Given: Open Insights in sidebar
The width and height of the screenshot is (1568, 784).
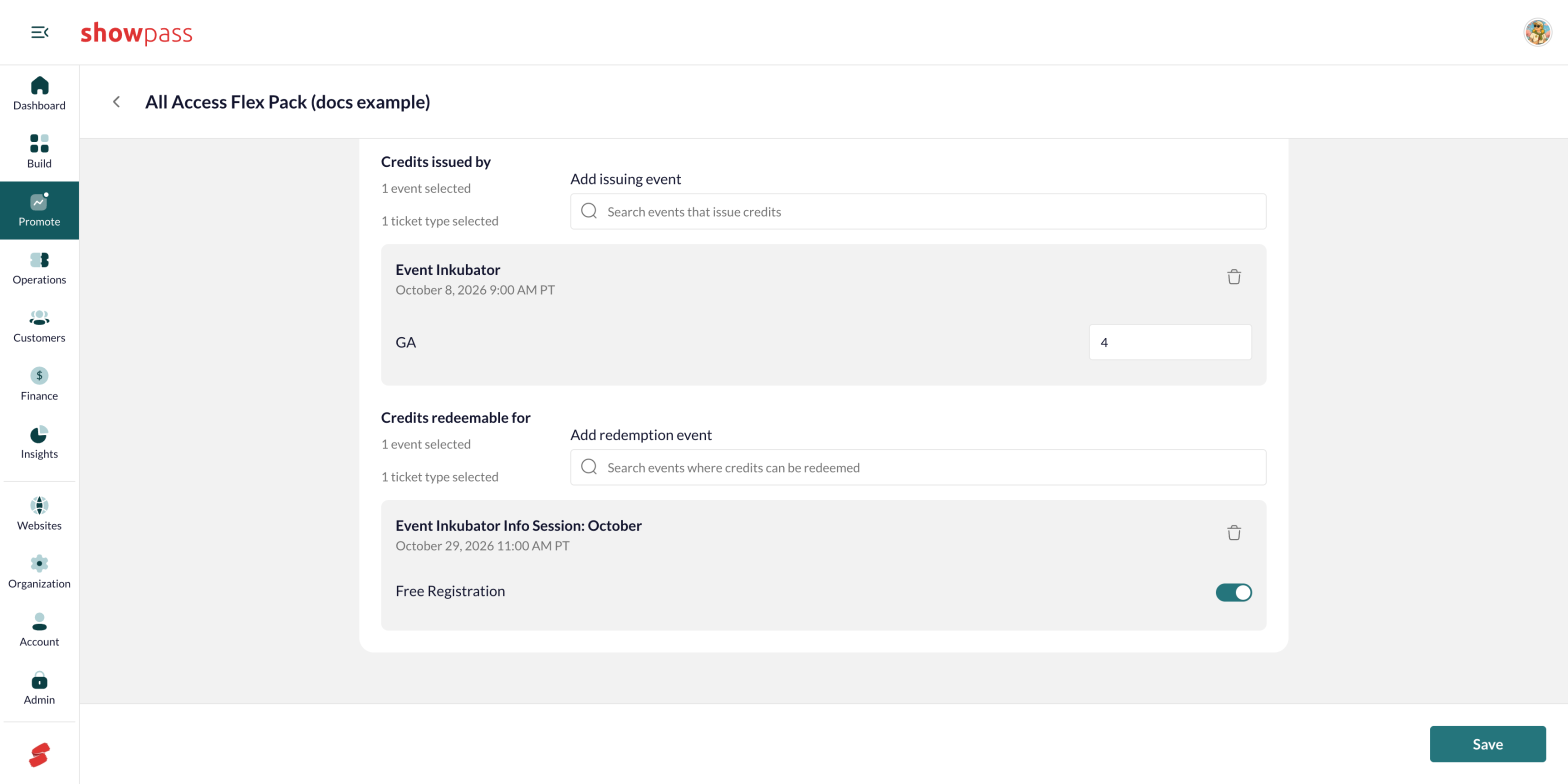Looking at the screenshot, I should click(39, 442).
